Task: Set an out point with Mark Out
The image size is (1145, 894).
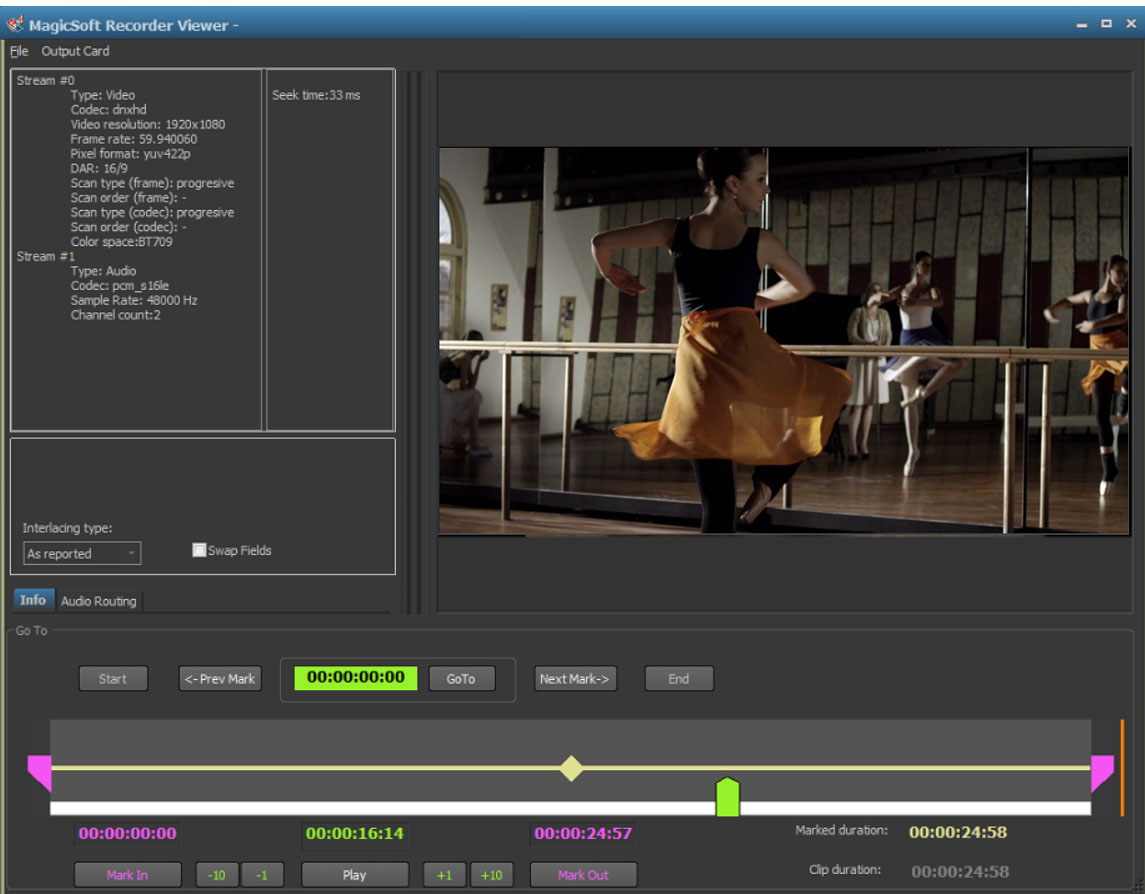Action: (x=583, y=874)
